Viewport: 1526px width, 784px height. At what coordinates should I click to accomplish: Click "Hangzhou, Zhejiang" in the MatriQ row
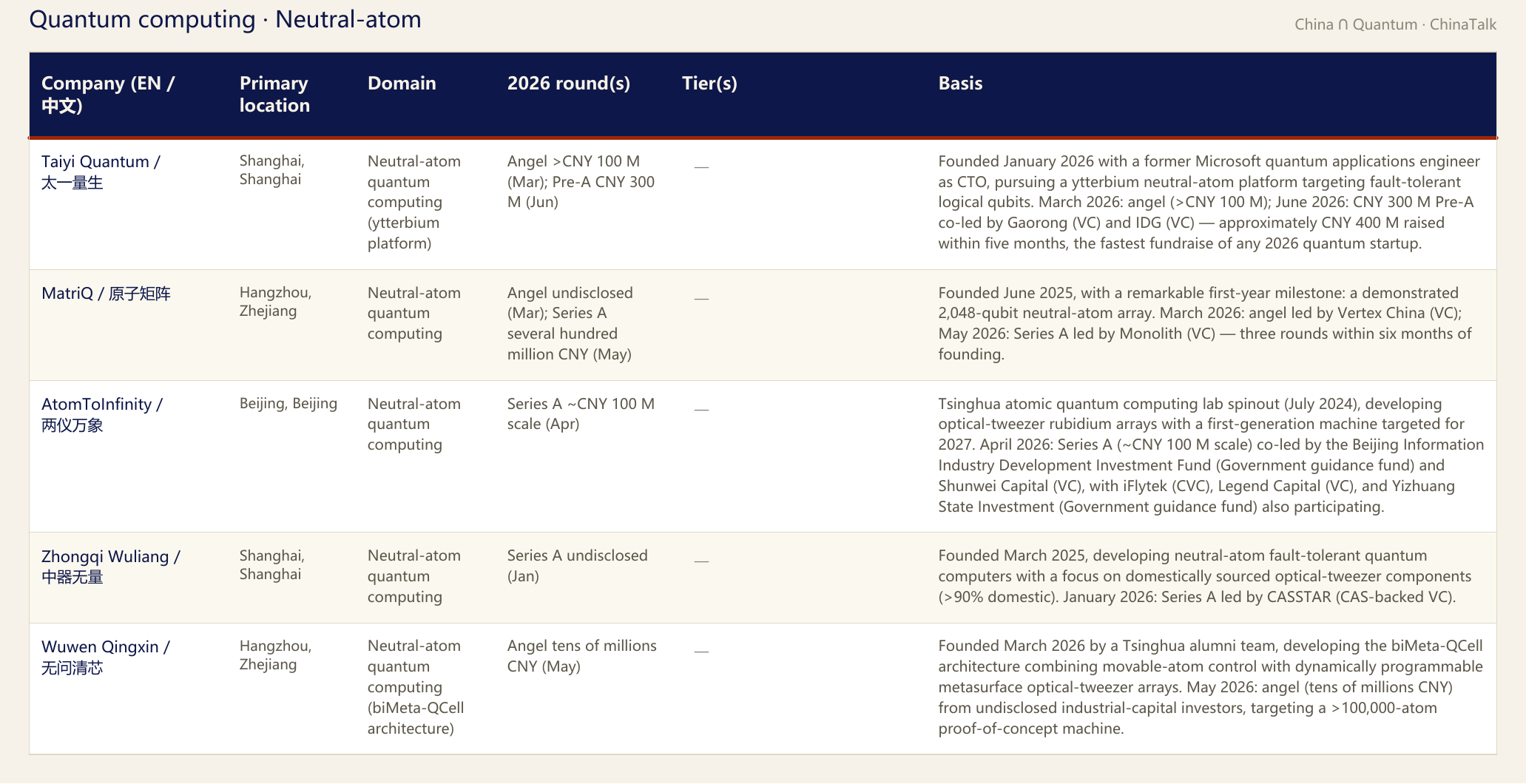tap(275, 302)
